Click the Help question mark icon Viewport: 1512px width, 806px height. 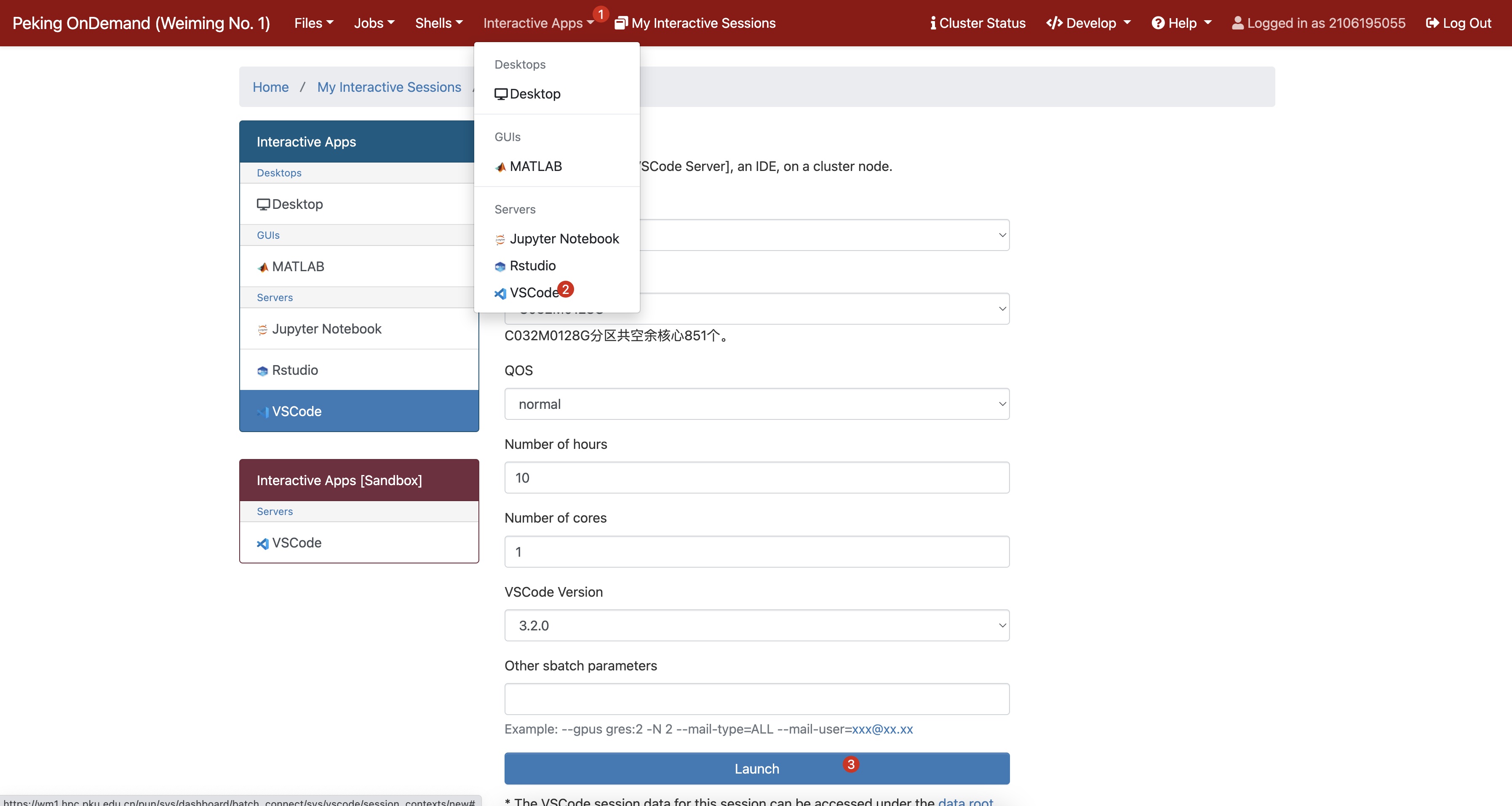[x=1158, y=23]
